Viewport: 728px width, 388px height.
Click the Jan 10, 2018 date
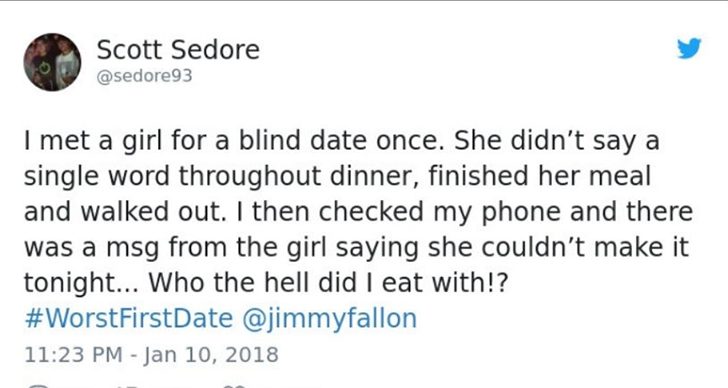(211, 355)
